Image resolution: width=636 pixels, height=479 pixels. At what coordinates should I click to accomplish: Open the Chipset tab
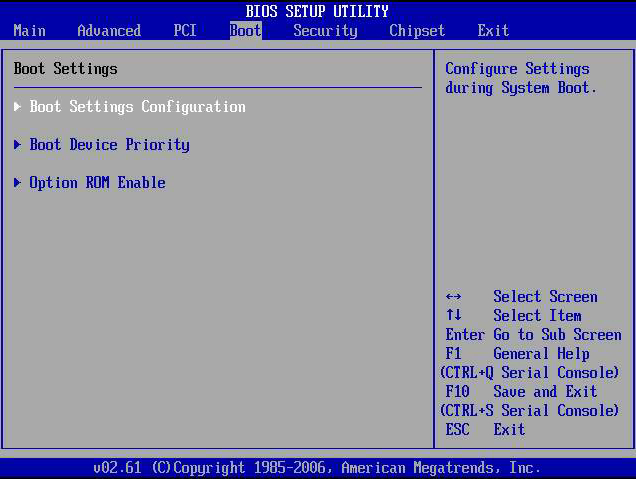pyautogui.click(x=417, y=31)
